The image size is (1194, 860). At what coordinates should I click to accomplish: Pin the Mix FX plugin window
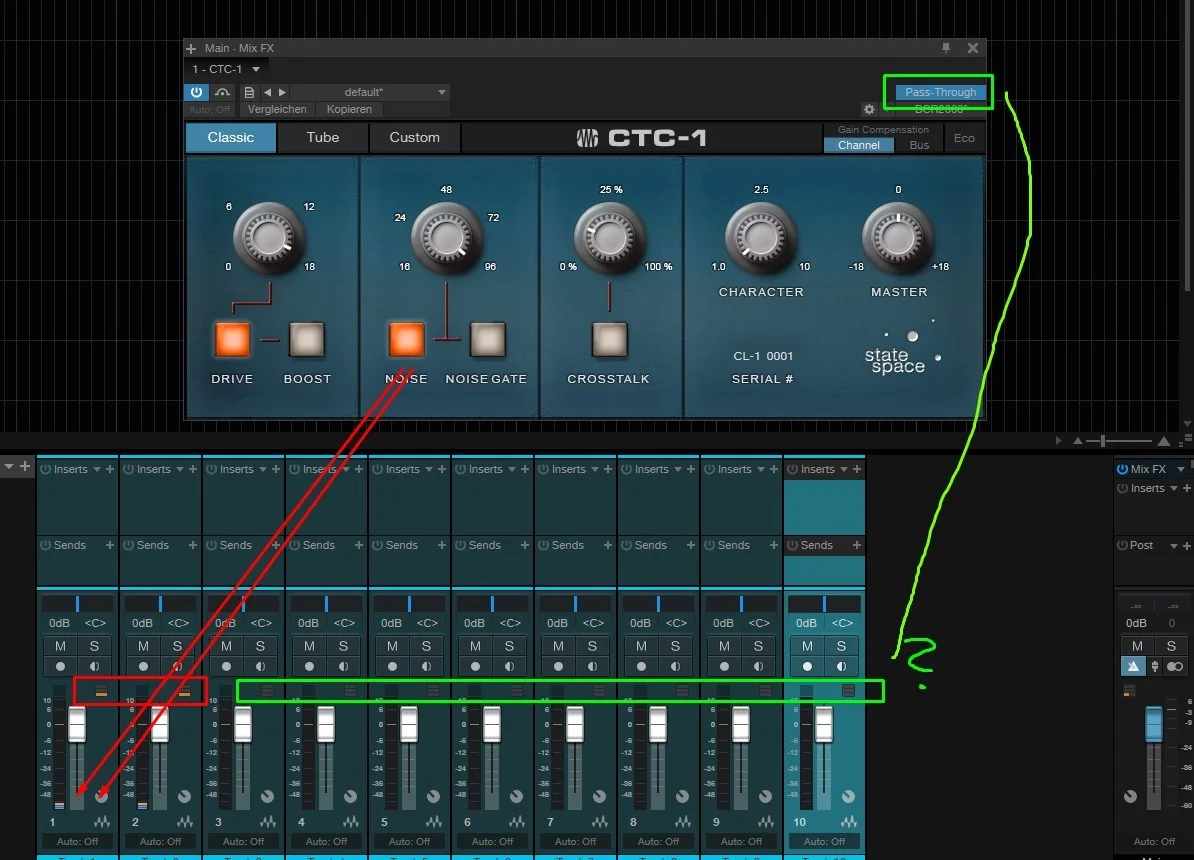point(946,48)
